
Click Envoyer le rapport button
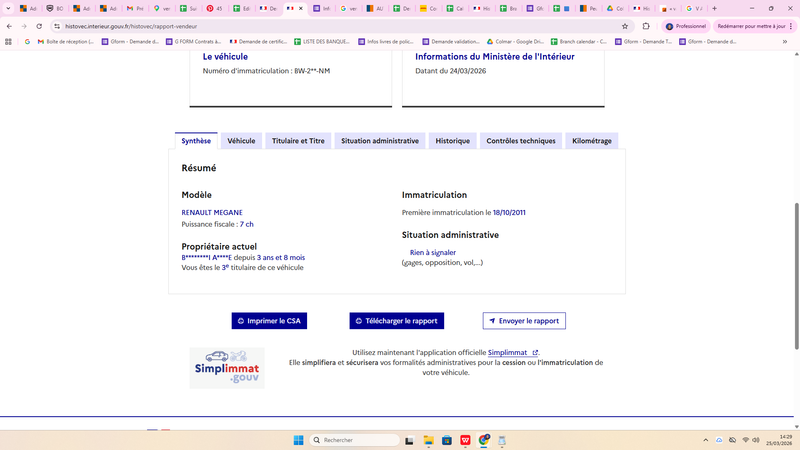[x=524, y=321]
